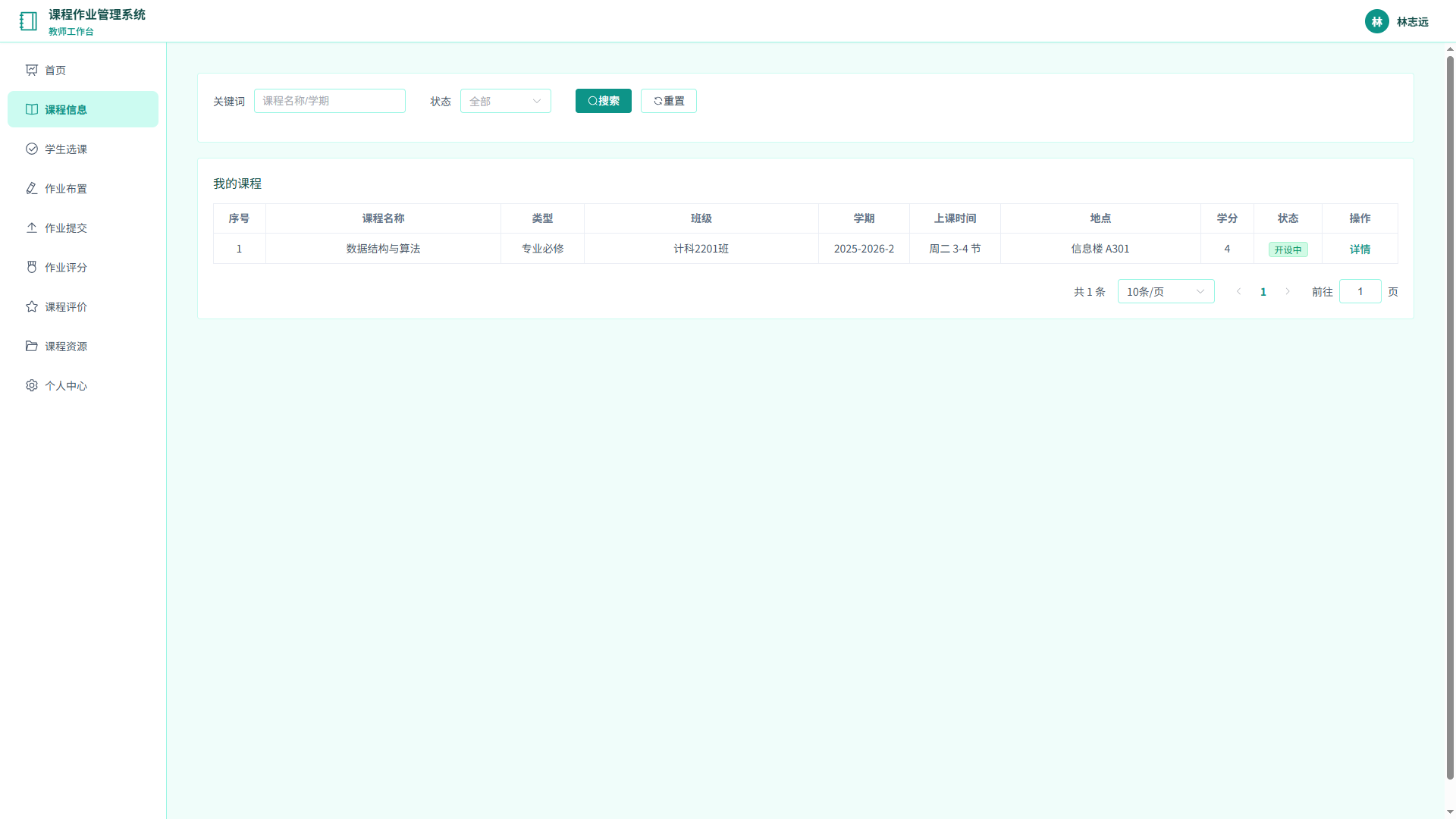Screen dimensions: 1456x819
Task: Click the check-circle icon beside 学生选课
Action: (x=32, y=149)
